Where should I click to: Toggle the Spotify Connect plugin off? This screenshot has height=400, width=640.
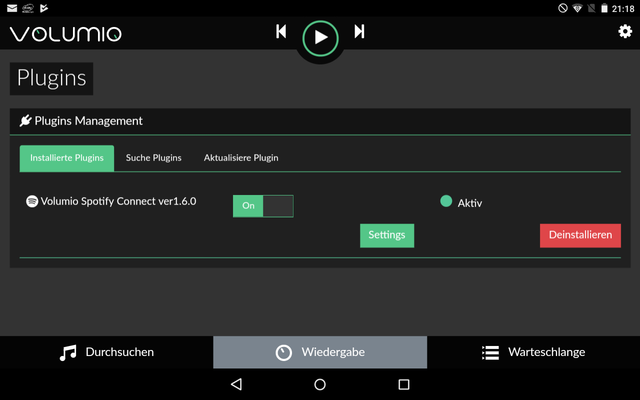tap(263, 206)
